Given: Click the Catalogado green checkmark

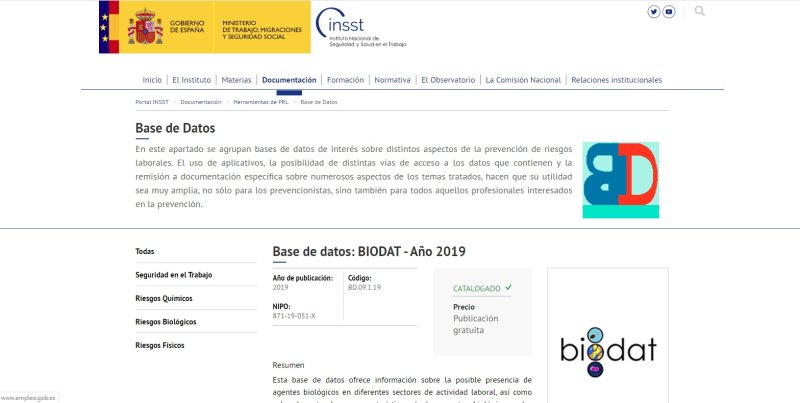Looking at the screenshot, I should [x=508, y=288].
